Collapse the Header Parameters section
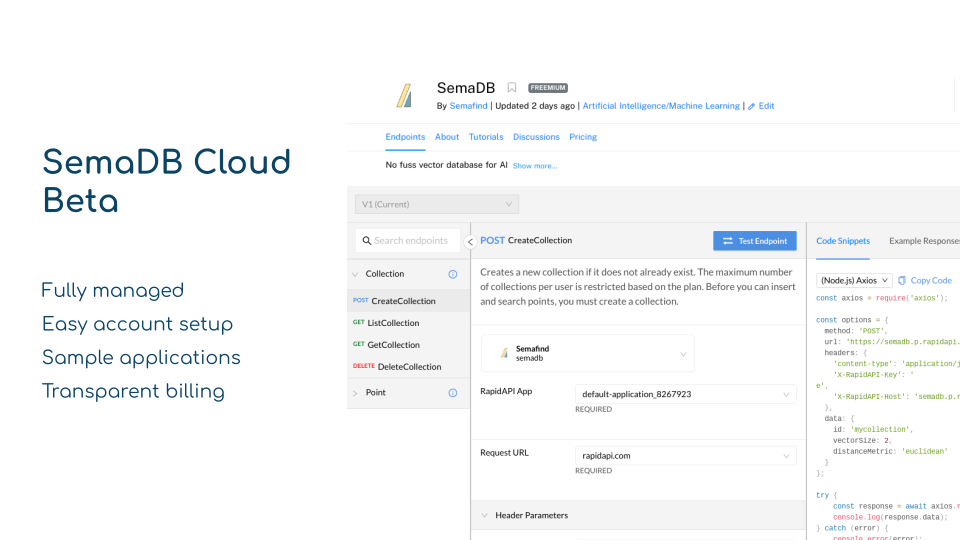 pyautogui.click(x=484, y=516)
